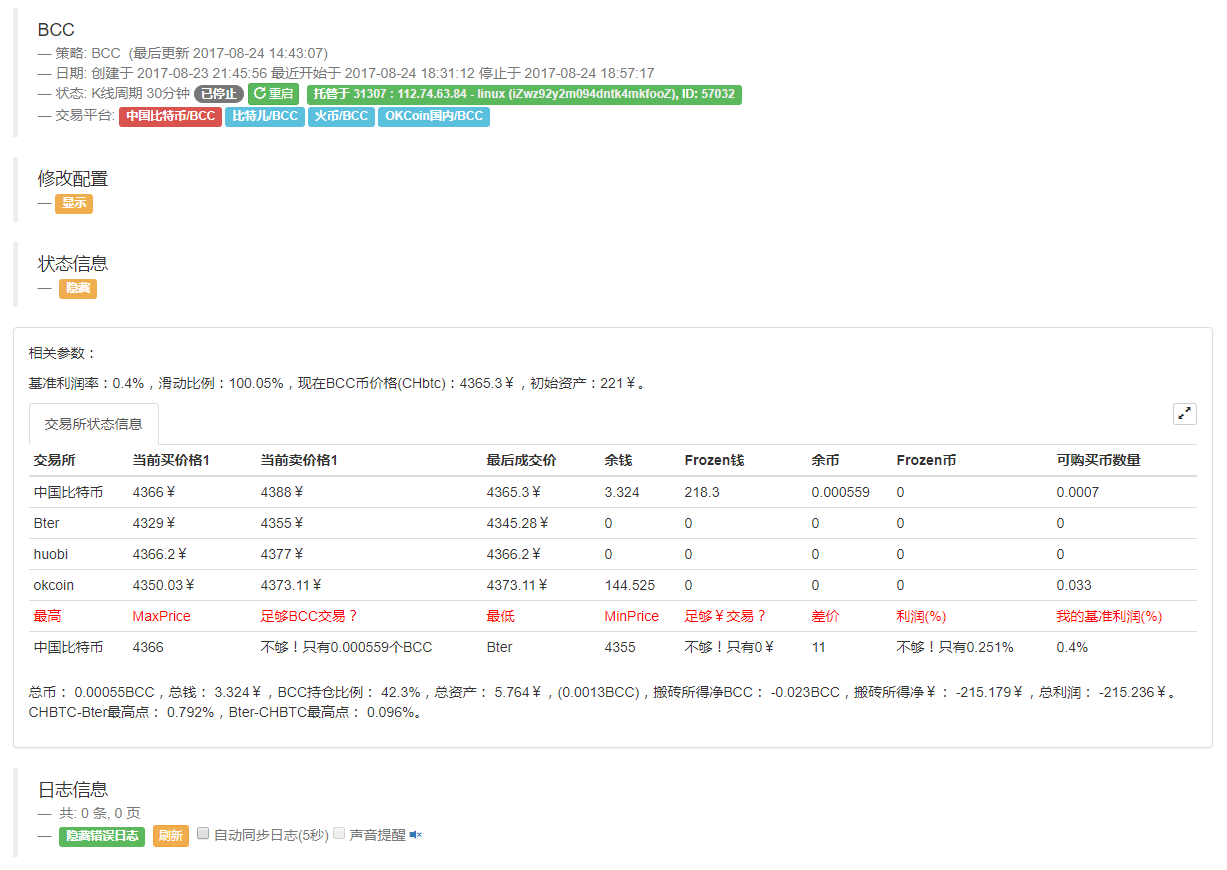Click the 重启 restart button
The image size is (1227, 870).
pos(274,94)
